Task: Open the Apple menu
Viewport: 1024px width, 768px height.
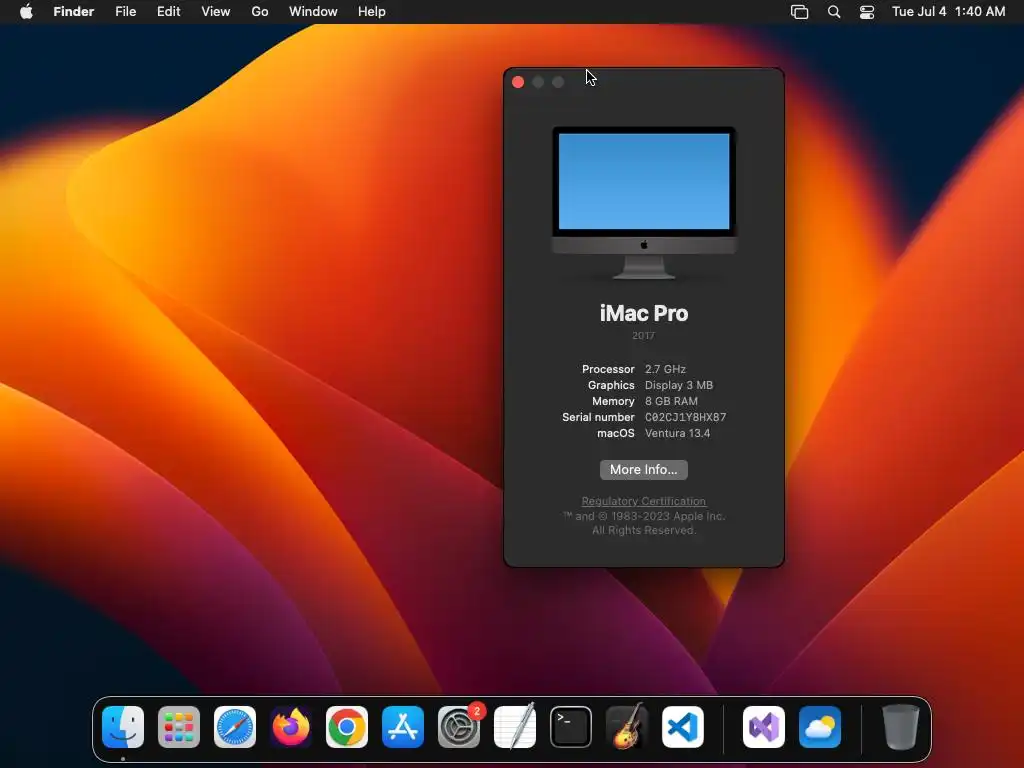Action: [x=26, y=12]
